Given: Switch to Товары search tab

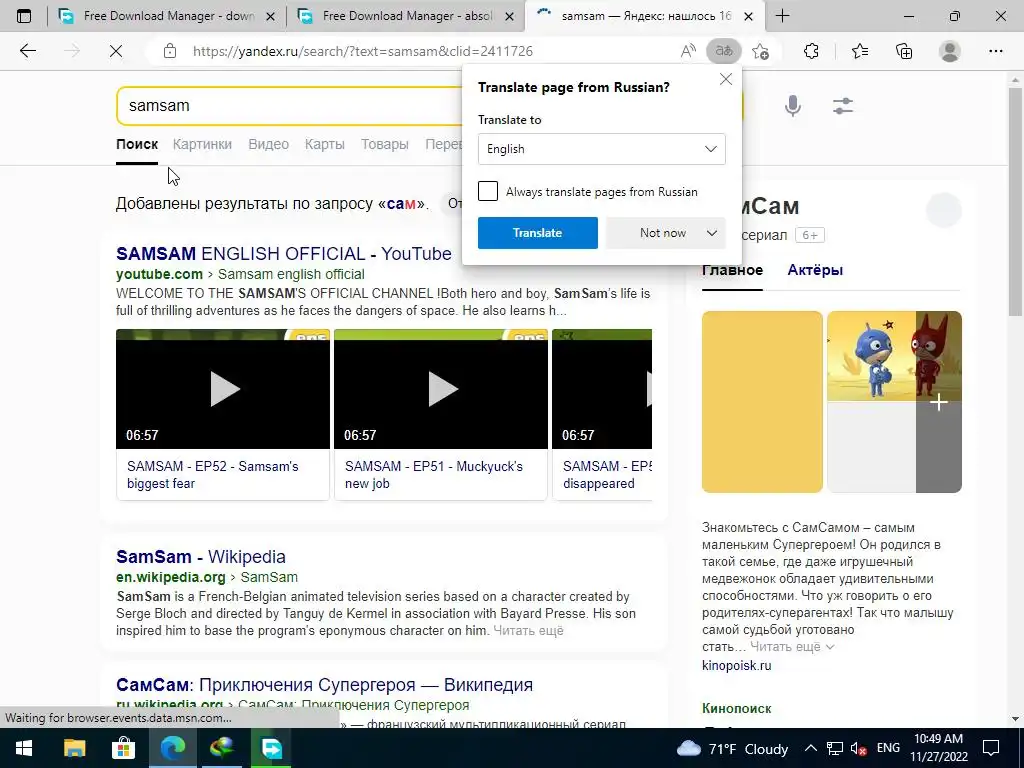Looking at the screenshot, I should point(385,144).
